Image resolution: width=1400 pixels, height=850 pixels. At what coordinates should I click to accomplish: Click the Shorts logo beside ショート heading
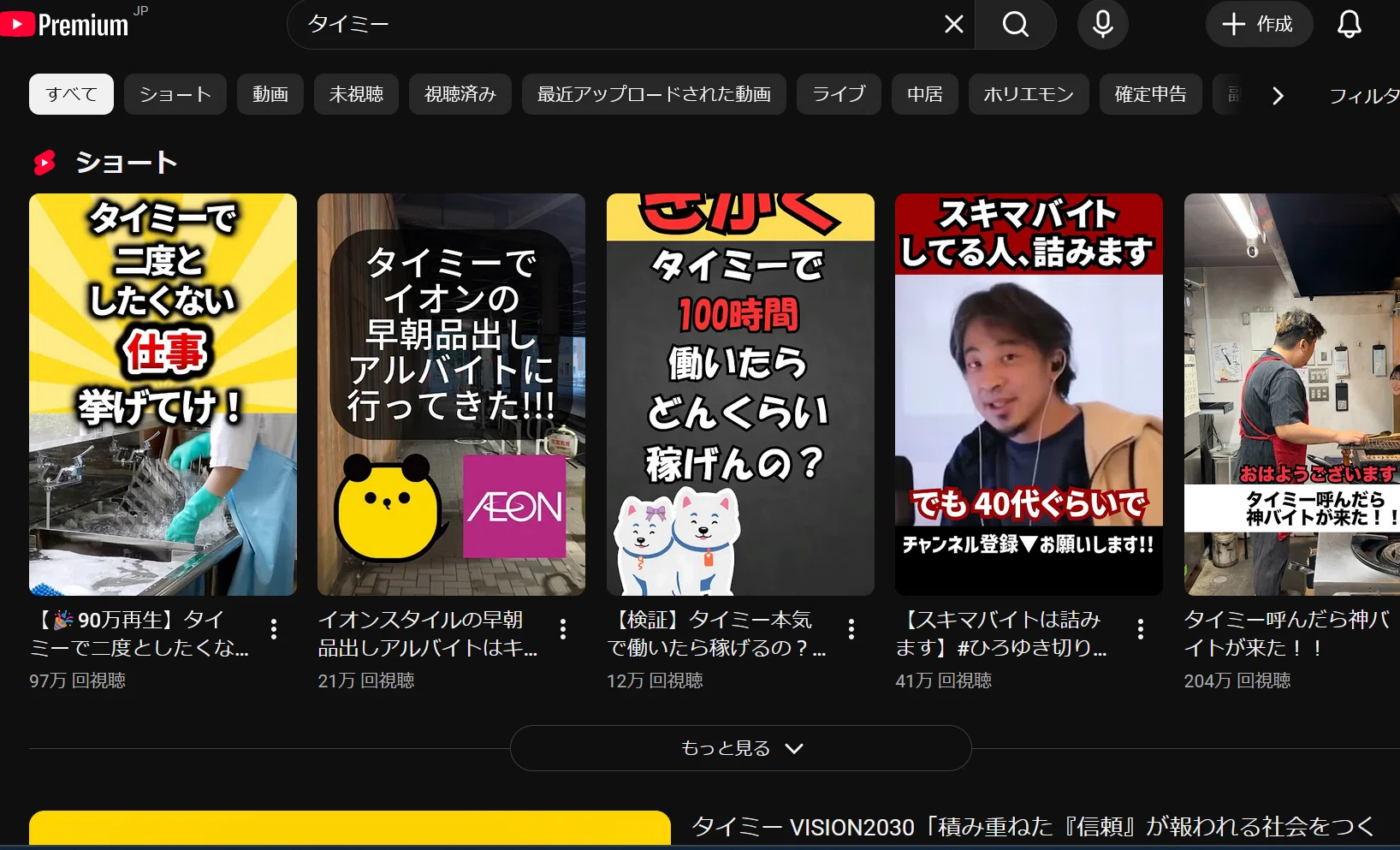tap(44, 162)
